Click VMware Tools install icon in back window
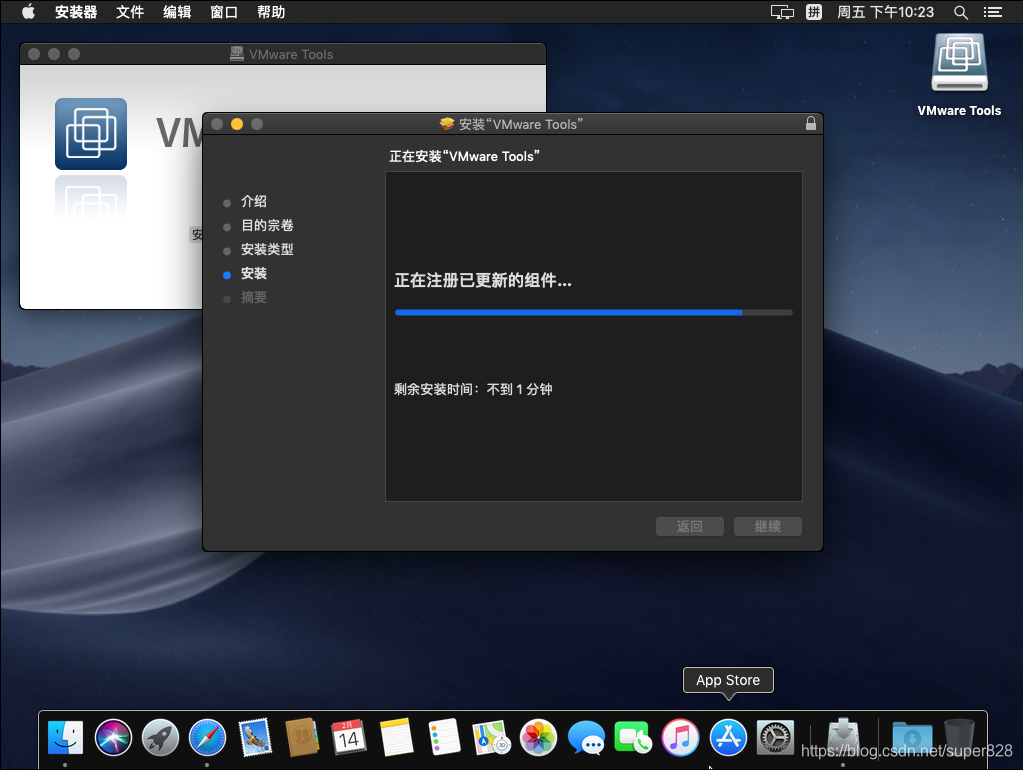 [x=91, y=134]
